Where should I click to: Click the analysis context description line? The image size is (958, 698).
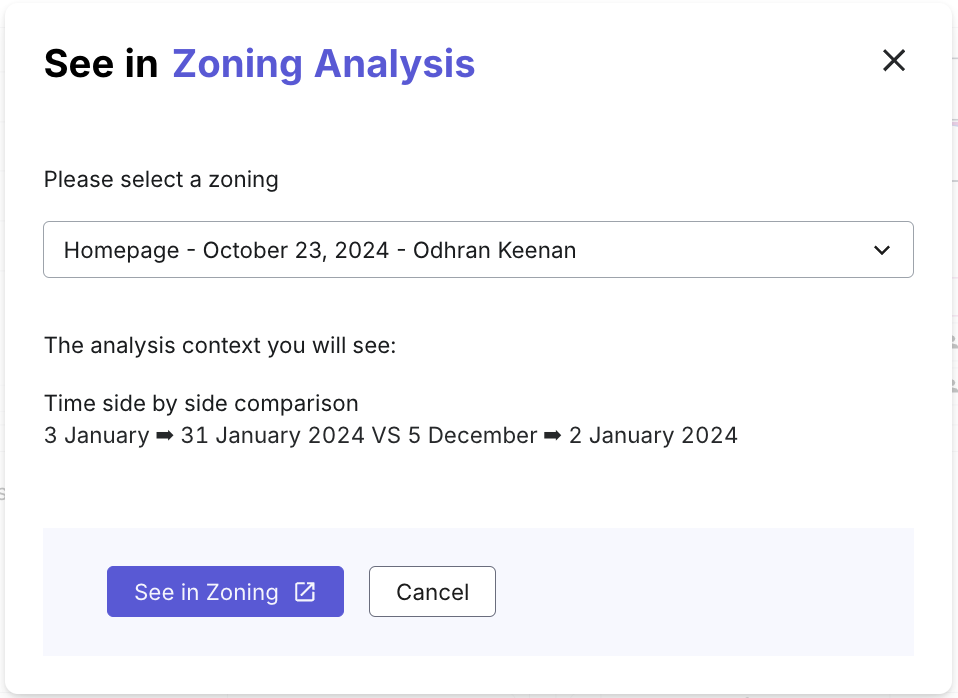pos(220,345)
